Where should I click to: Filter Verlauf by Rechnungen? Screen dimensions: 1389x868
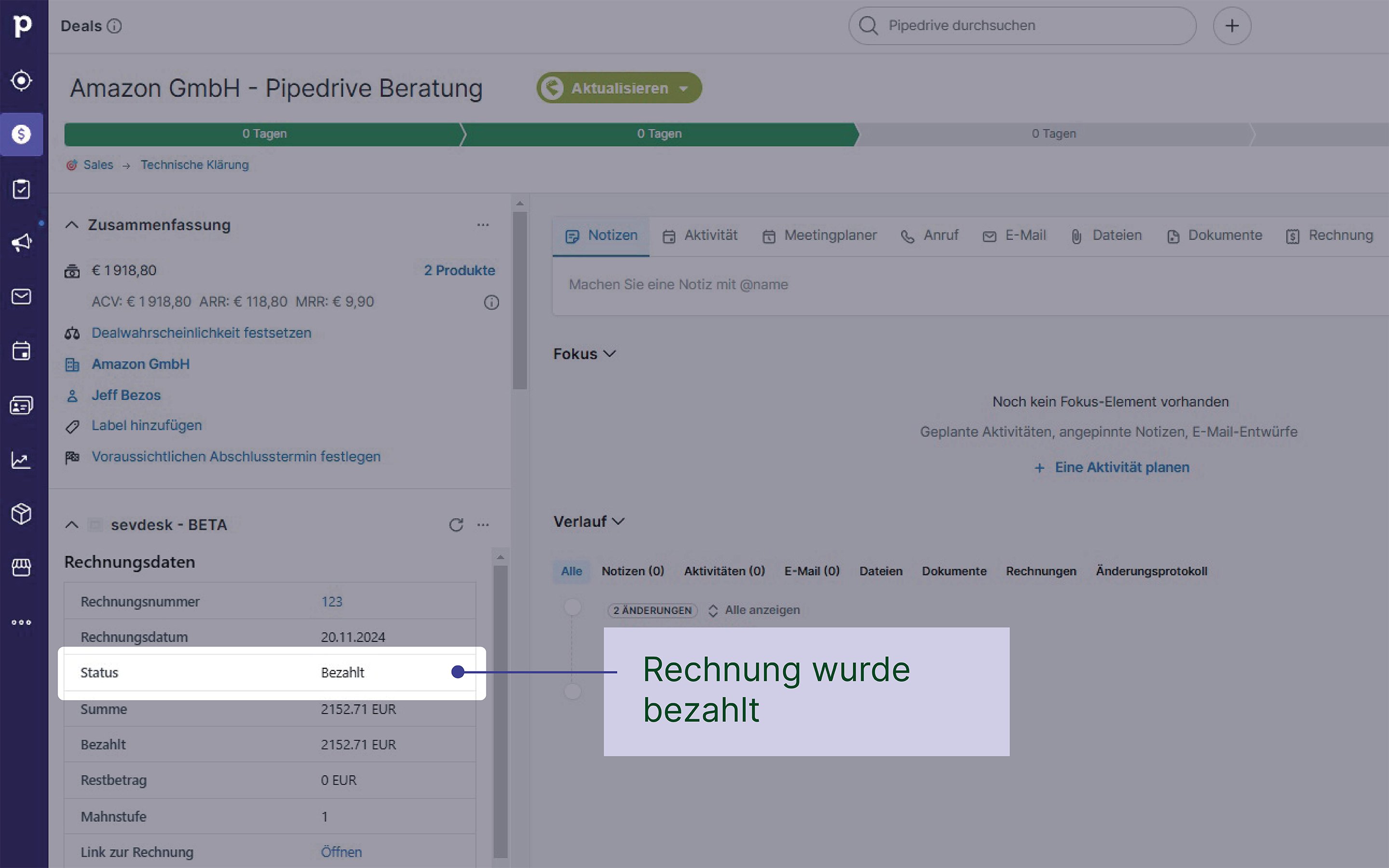1041,570
